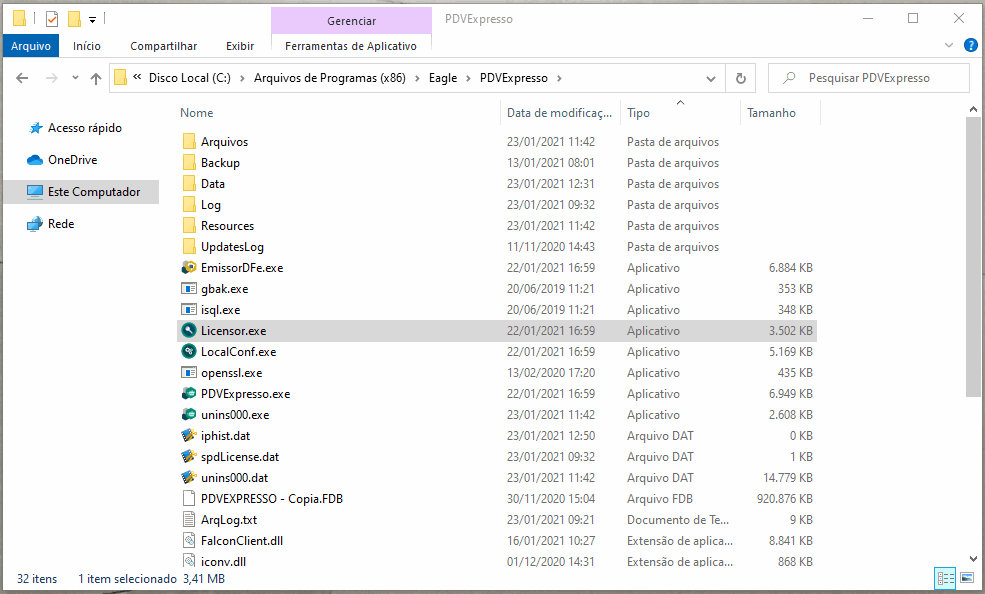The width and height of the screenshot is (985, 594).
Task: Select the UpdatesLog folder icon
Action: click(x=188, y=247)
